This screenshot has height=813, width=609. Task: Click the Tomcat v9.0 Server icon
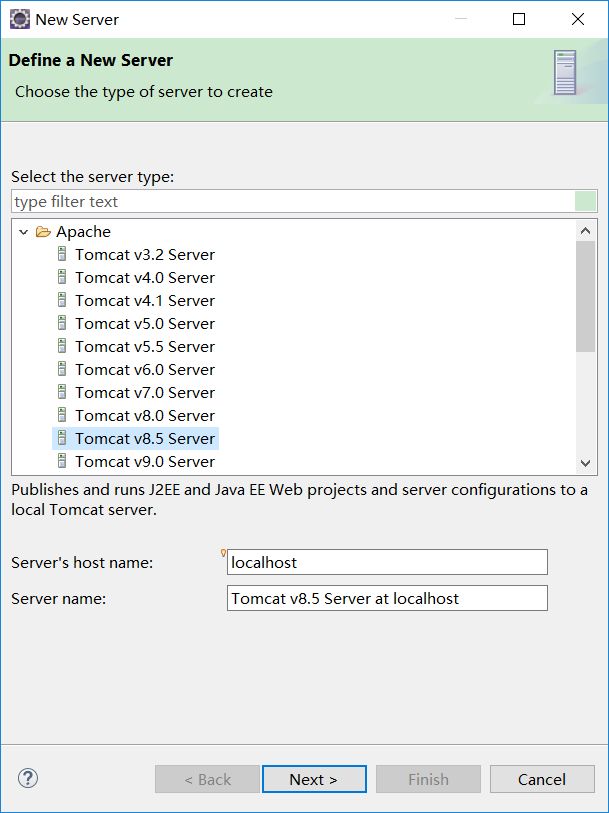(62, 461)
